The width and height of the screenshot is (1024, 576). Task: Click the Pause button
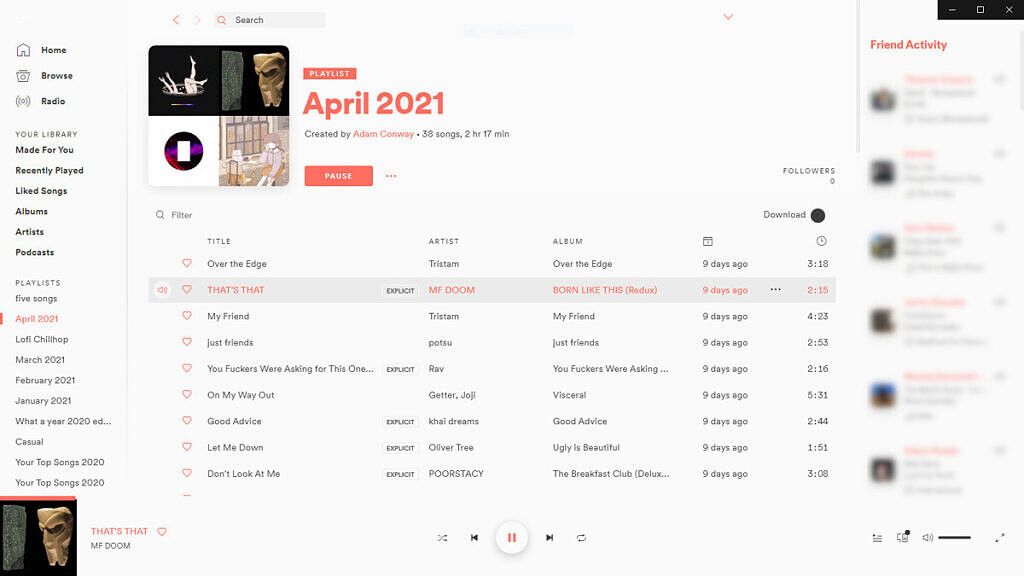click(336, 175)
